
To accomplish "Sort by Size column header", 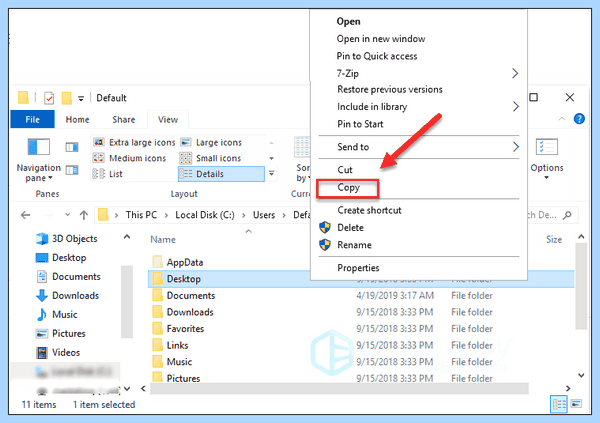I will 554,239.
